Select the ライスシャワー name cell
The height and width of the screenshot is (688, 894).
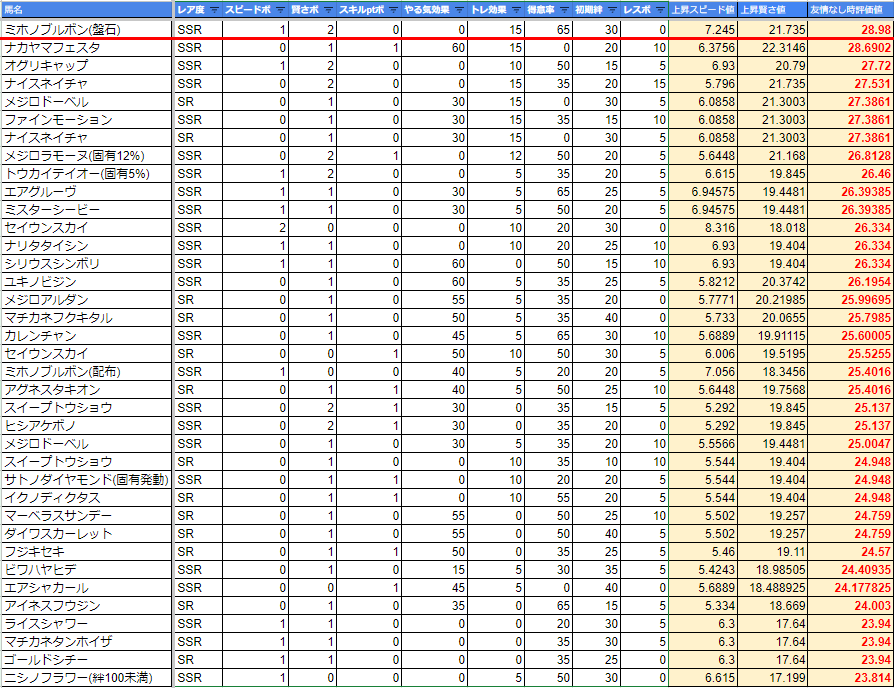pyautogui.click(x=86, y=624)
